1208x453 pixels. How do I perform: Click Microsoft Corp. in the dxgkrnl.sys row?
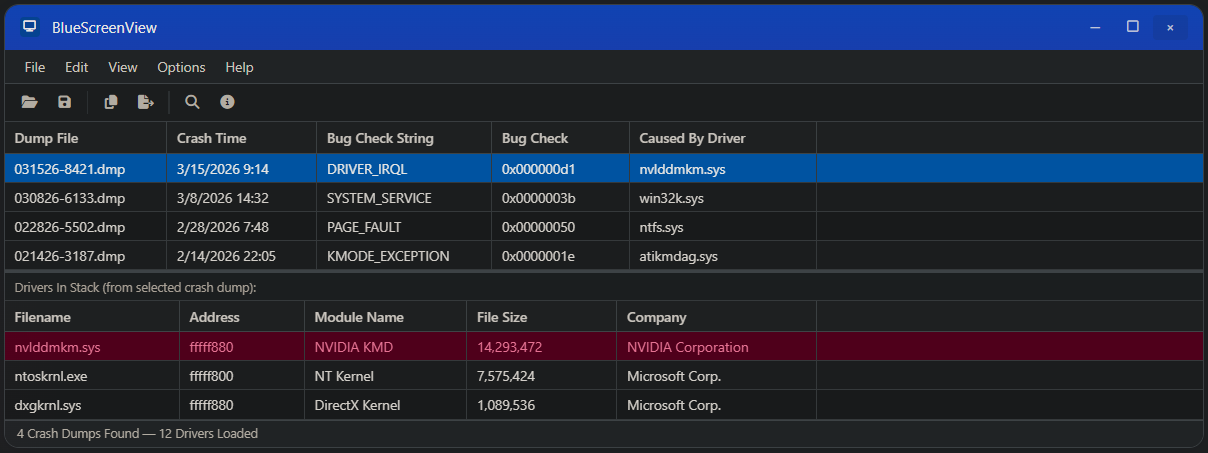click(674, 405)
